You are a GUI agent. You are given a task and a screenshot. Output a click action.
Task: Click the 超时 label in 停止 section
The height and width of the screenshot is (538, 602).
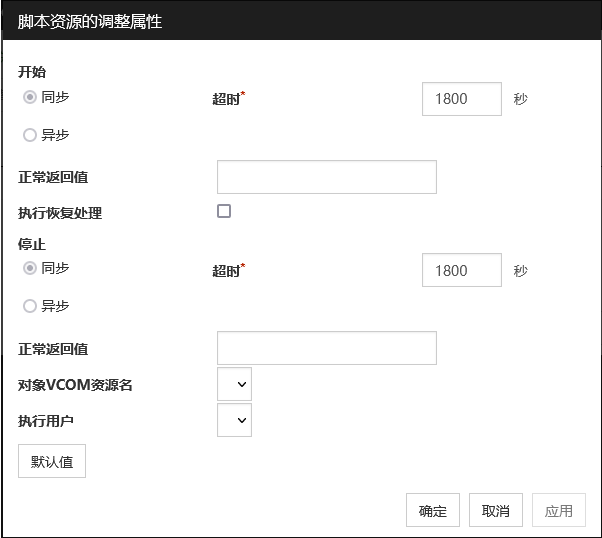[x=227, y=270]
